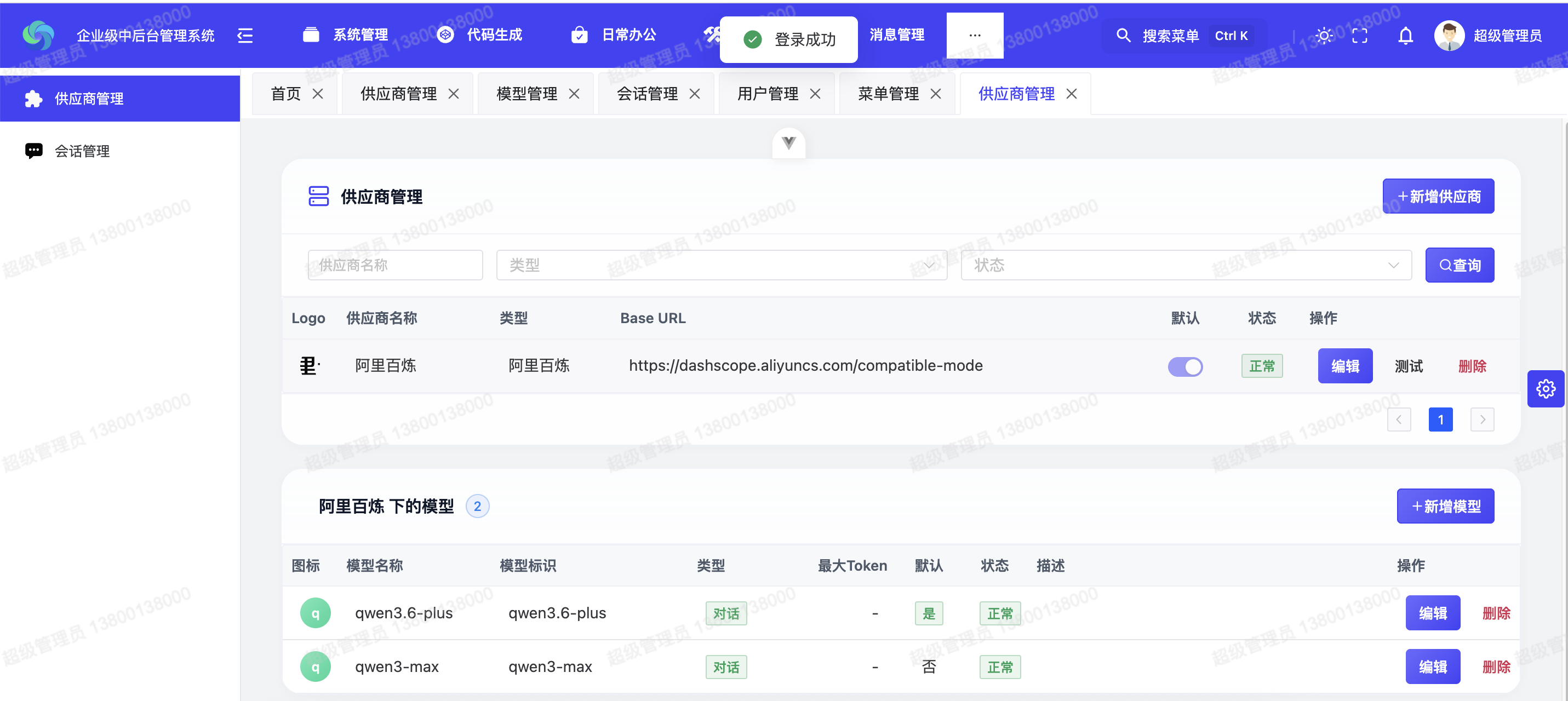Delete the qwen3.6-plus model
This screenshot has width=1568, height=701.
pos(1496,613)
